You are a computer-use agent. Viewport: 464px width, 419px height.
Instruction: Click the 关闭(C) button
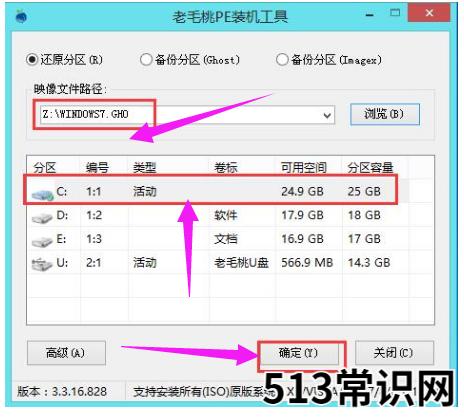pyautogui.click(x=394, y=353)
